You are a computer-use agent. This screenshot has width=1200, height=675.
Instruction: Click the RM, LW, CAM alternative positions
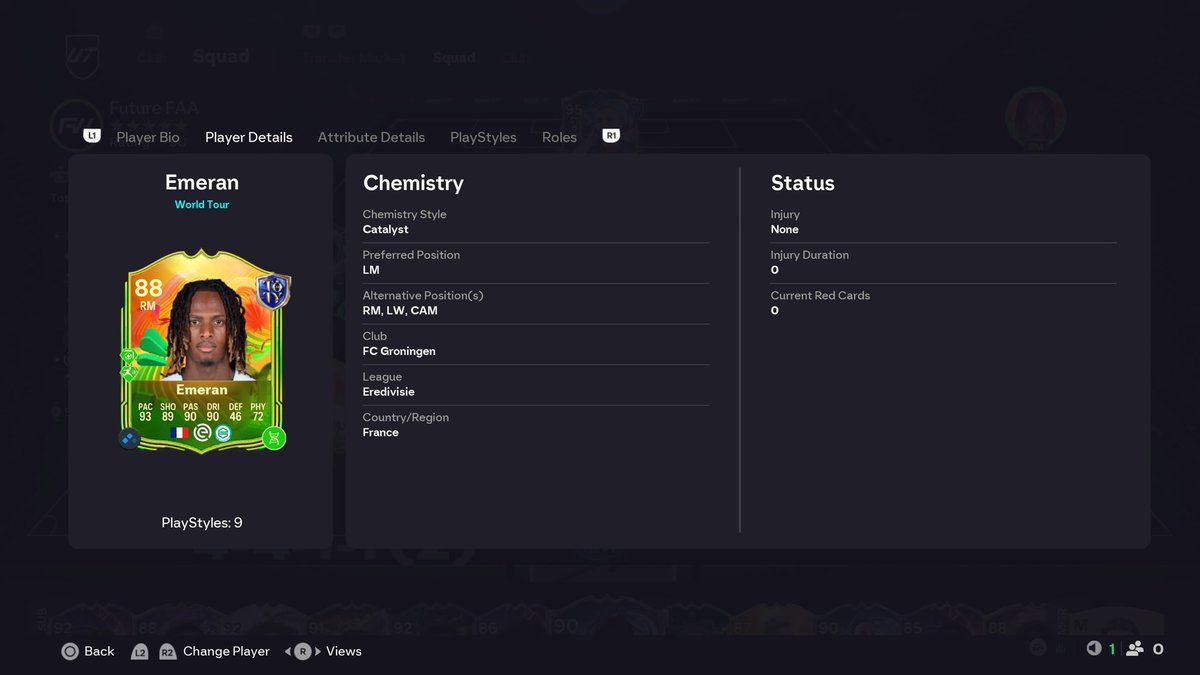pyautogui.click(x=400, y=310)
